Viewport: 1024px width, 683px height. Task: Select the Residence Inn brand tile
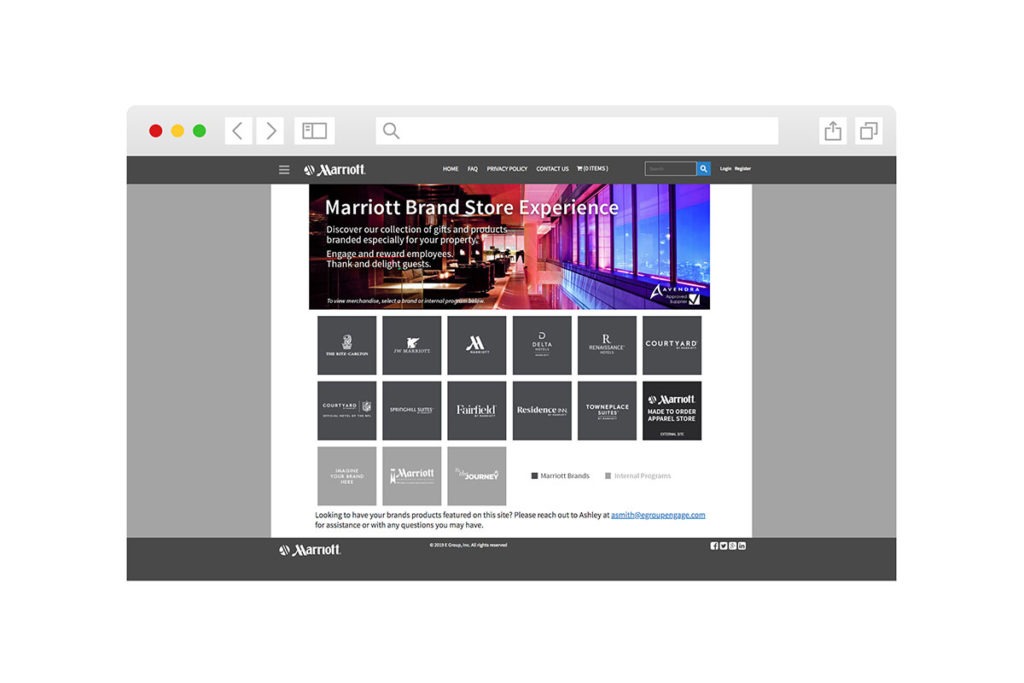point(542,411)
